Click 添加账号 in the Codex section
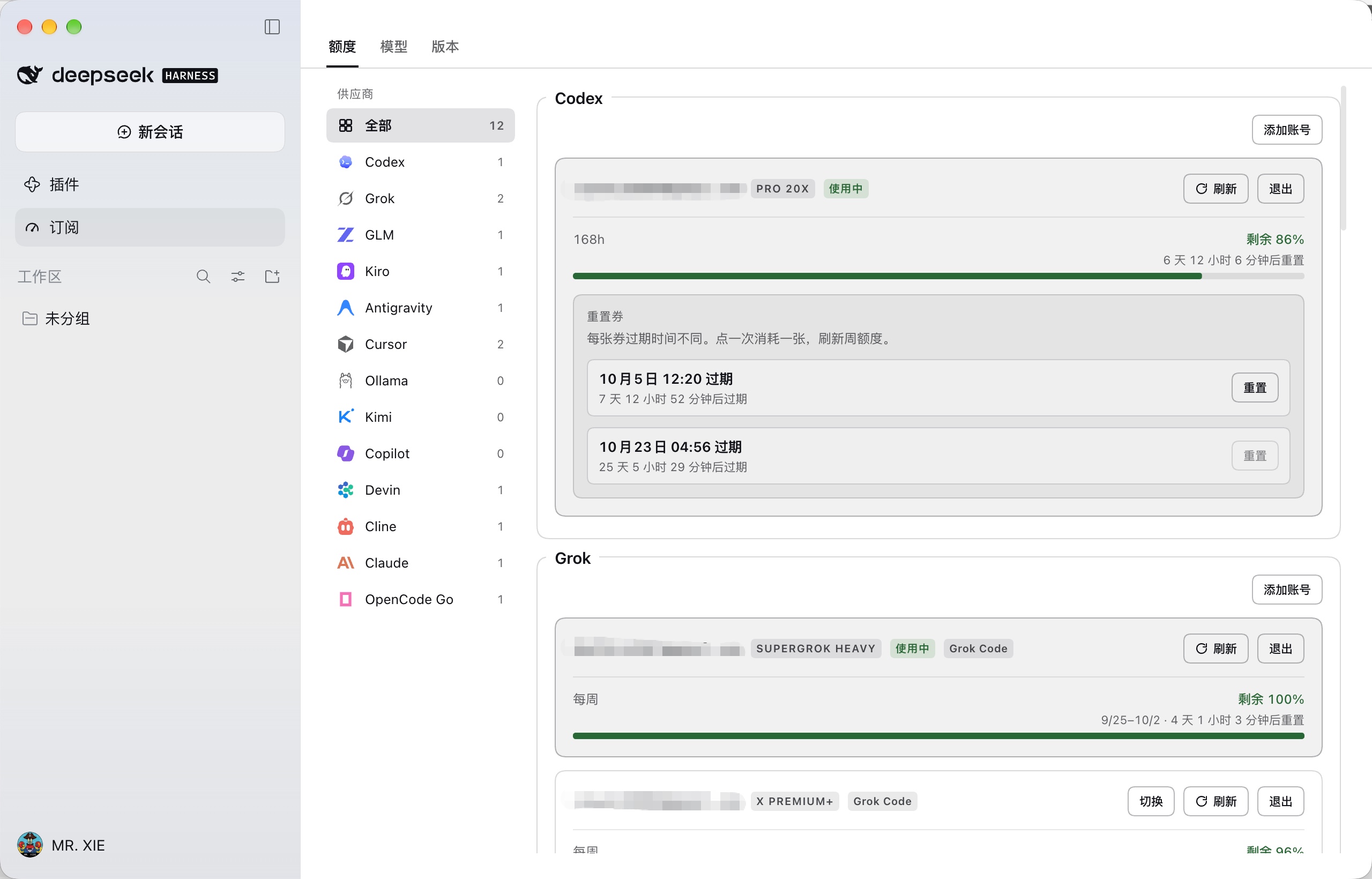1372x879 pixels. click(x=1287, y=130)
